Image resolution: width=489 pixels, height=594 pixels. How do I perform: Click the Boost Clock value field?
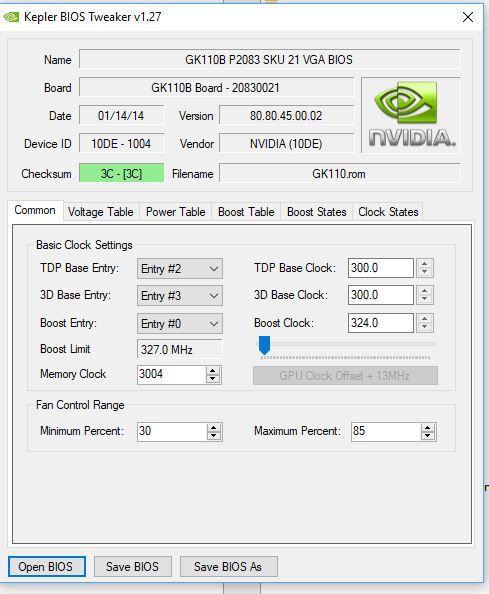tap(381, 323)
